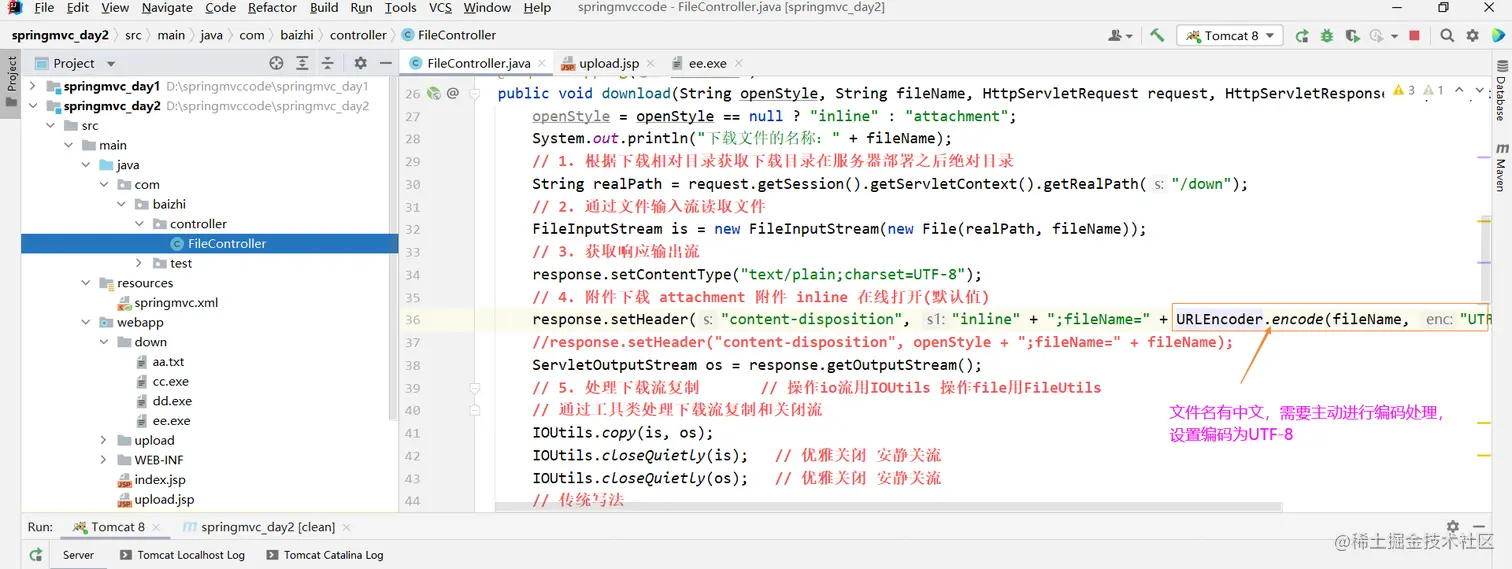Screen dimensions: 1512x569
Task: Open Tomcat Localhost Log tab
Action: 181,555
